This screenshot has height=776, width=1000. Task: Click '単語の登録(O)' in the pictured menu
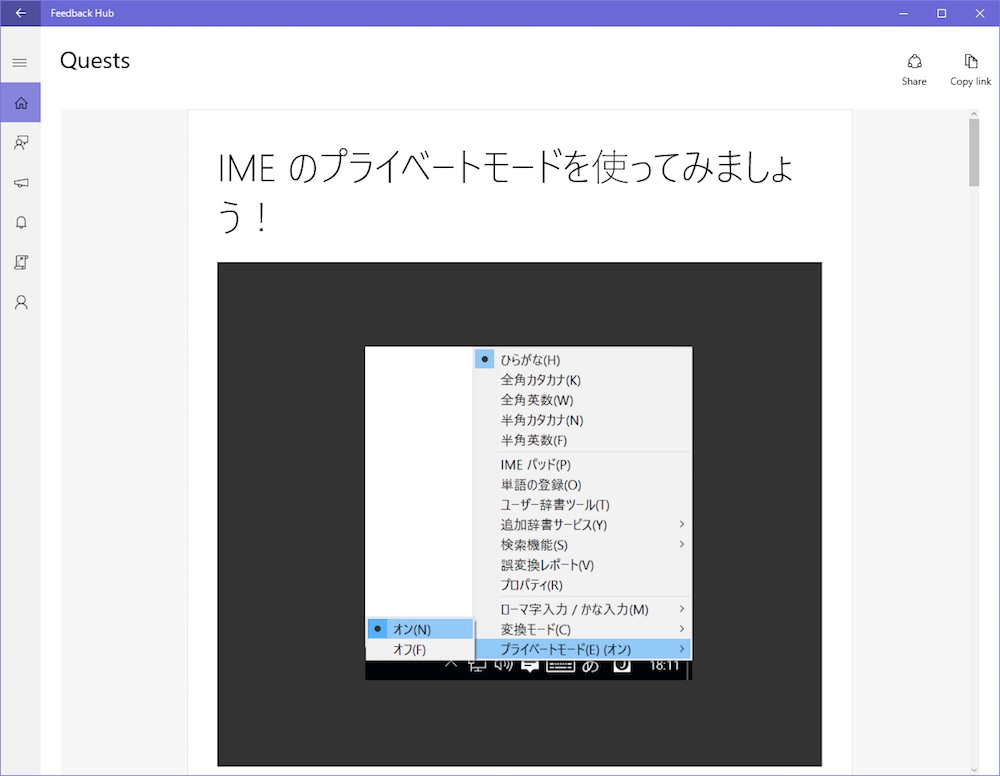[541, 485]
